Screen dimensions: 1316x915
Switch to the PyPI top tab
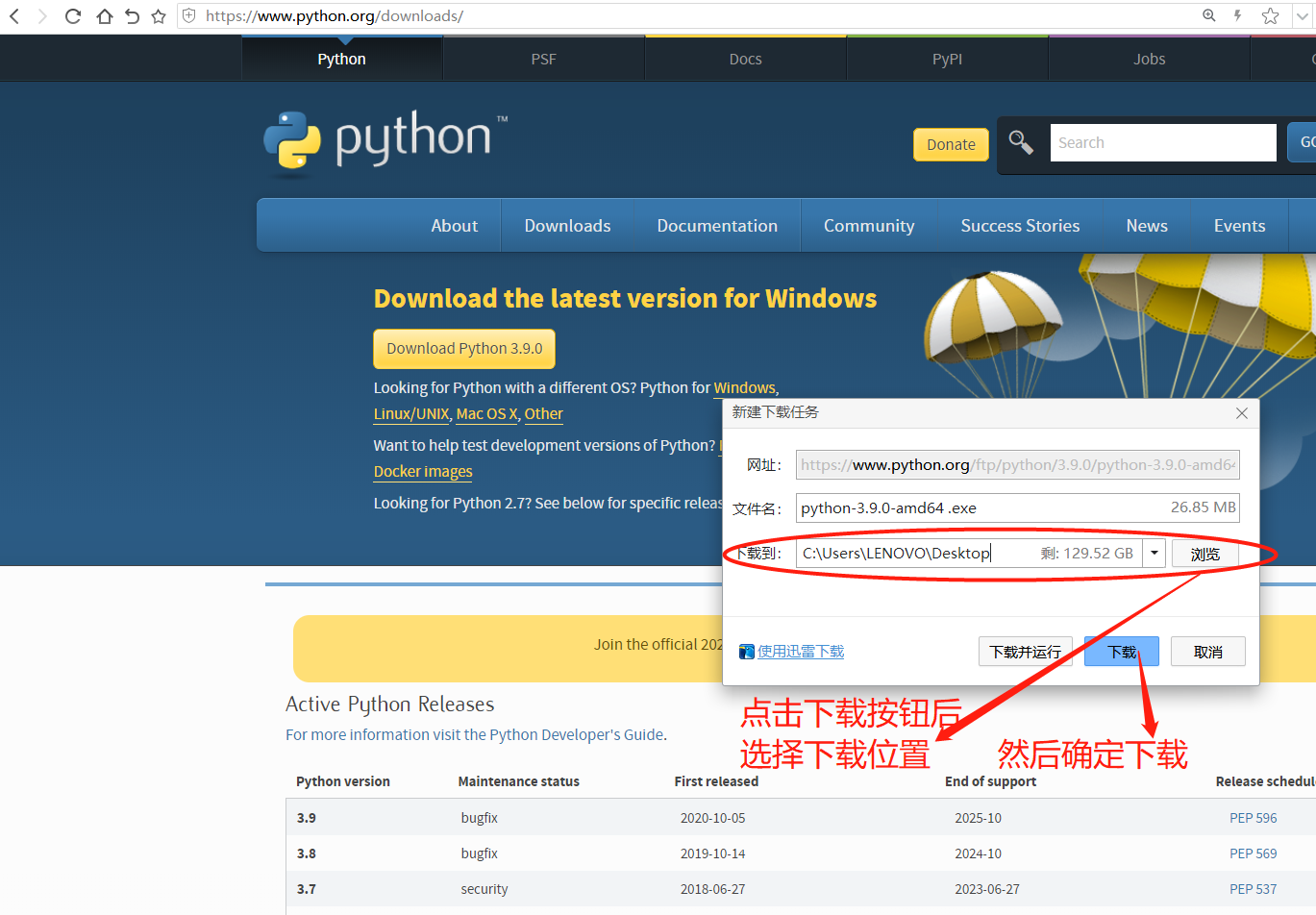[948, 59]
